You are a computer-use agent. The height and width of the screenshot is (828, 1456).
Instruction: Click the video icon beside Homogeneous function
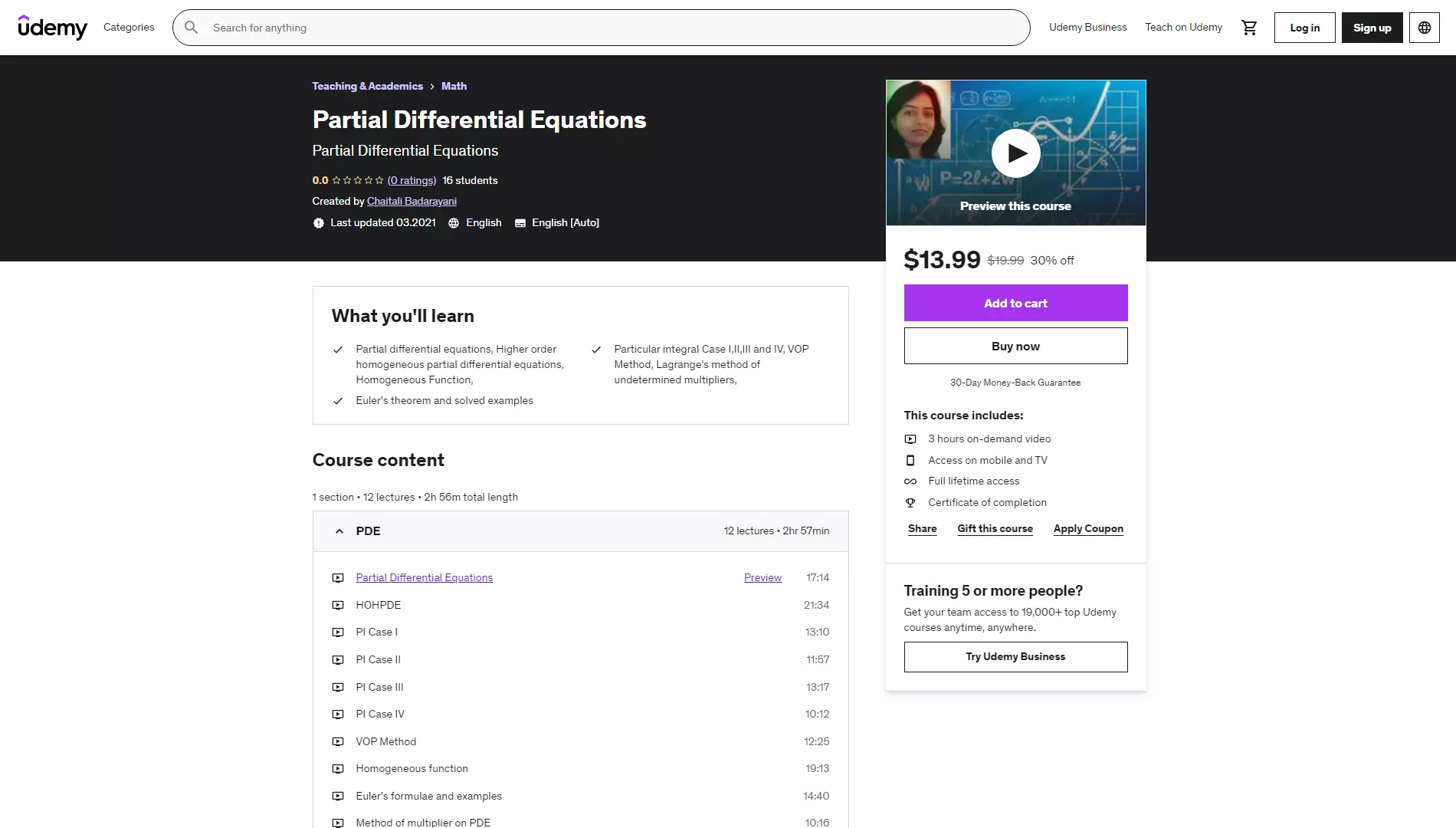(x=338, y=769)
